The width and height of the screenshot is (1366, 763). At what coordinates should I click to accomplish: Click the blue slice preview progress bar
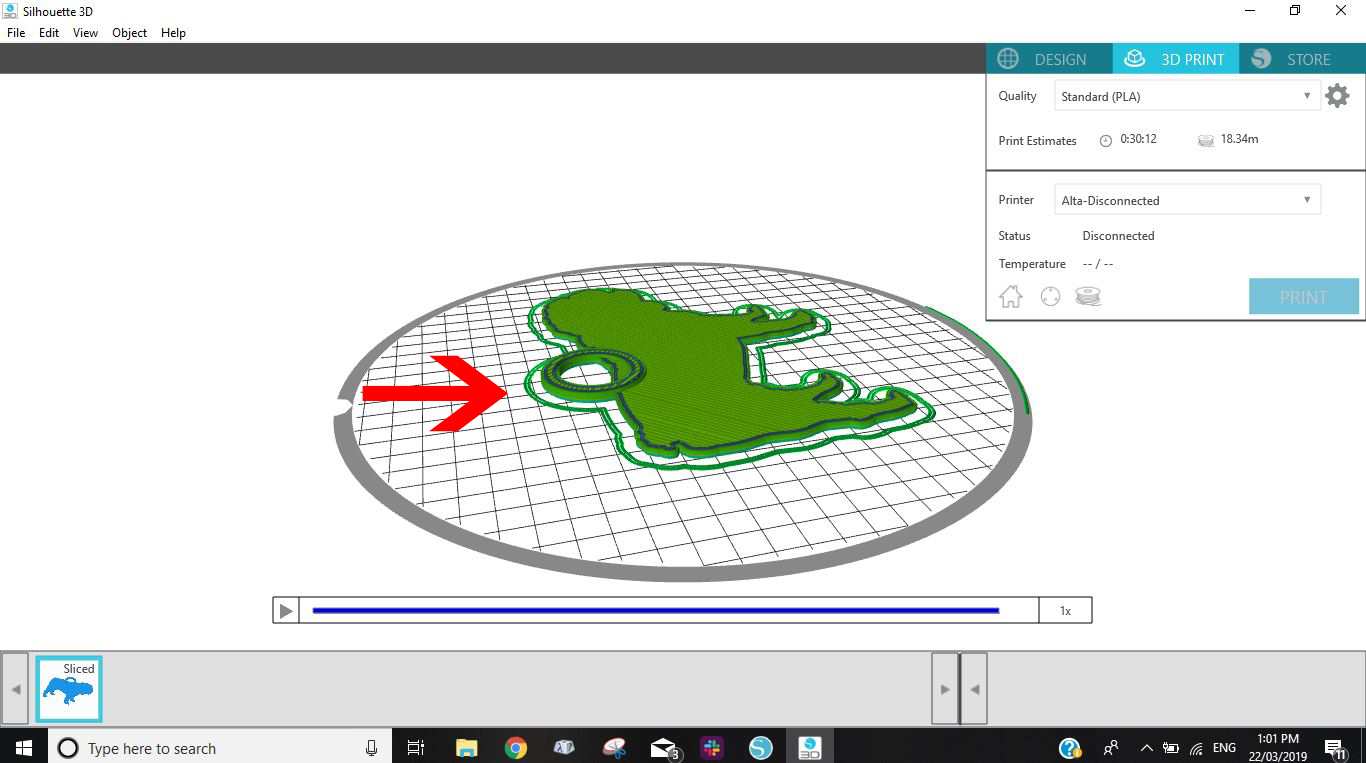656,610
